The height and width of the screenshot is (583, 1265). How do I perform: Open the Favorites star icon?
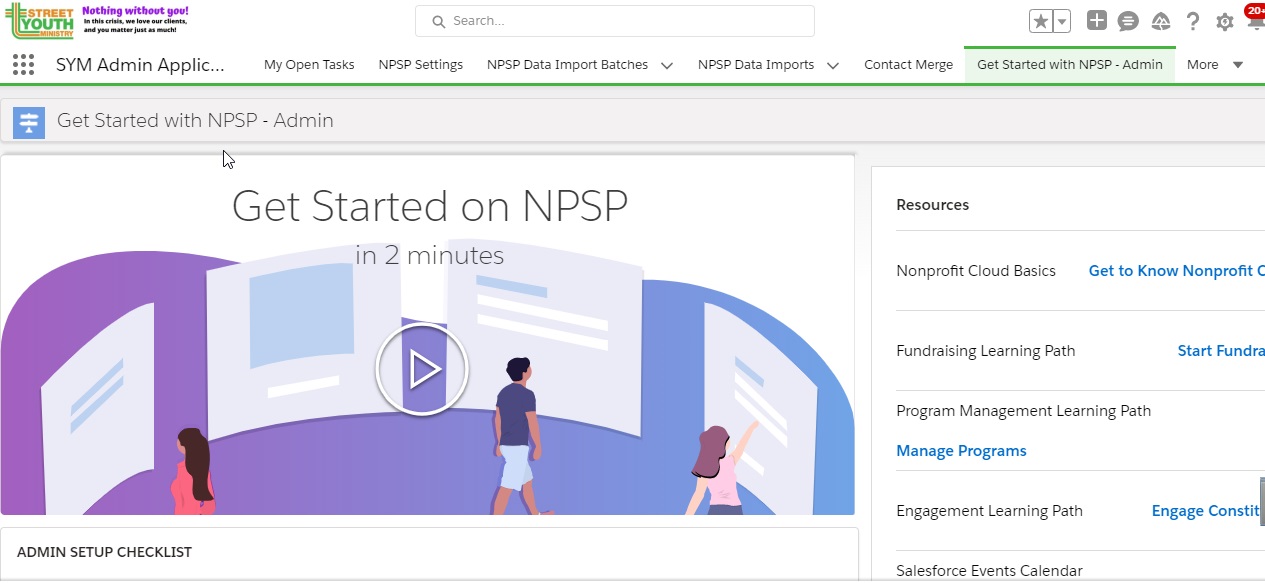(x=1041, y=21)
